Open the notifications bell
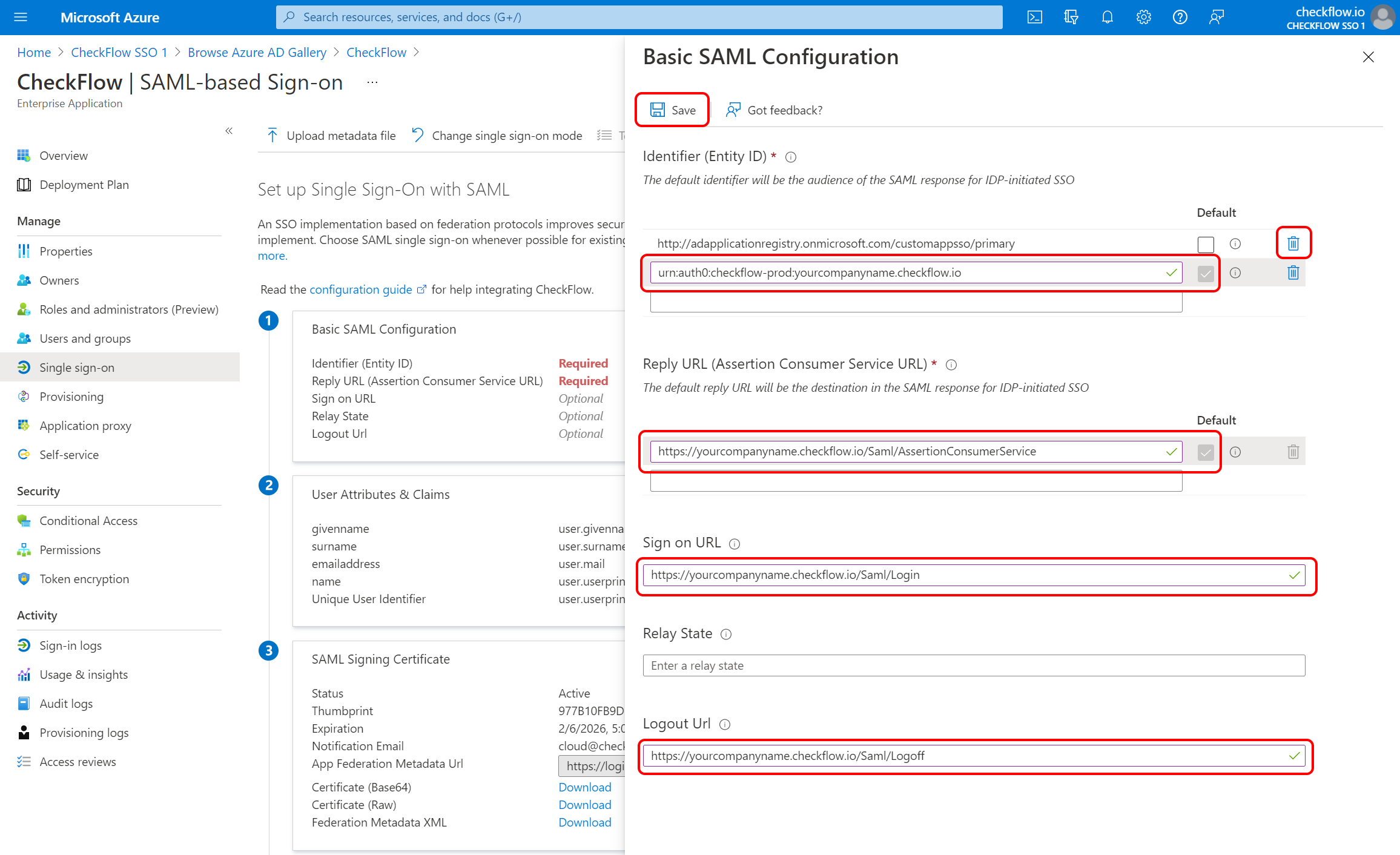 click(x=1108, y=17)
